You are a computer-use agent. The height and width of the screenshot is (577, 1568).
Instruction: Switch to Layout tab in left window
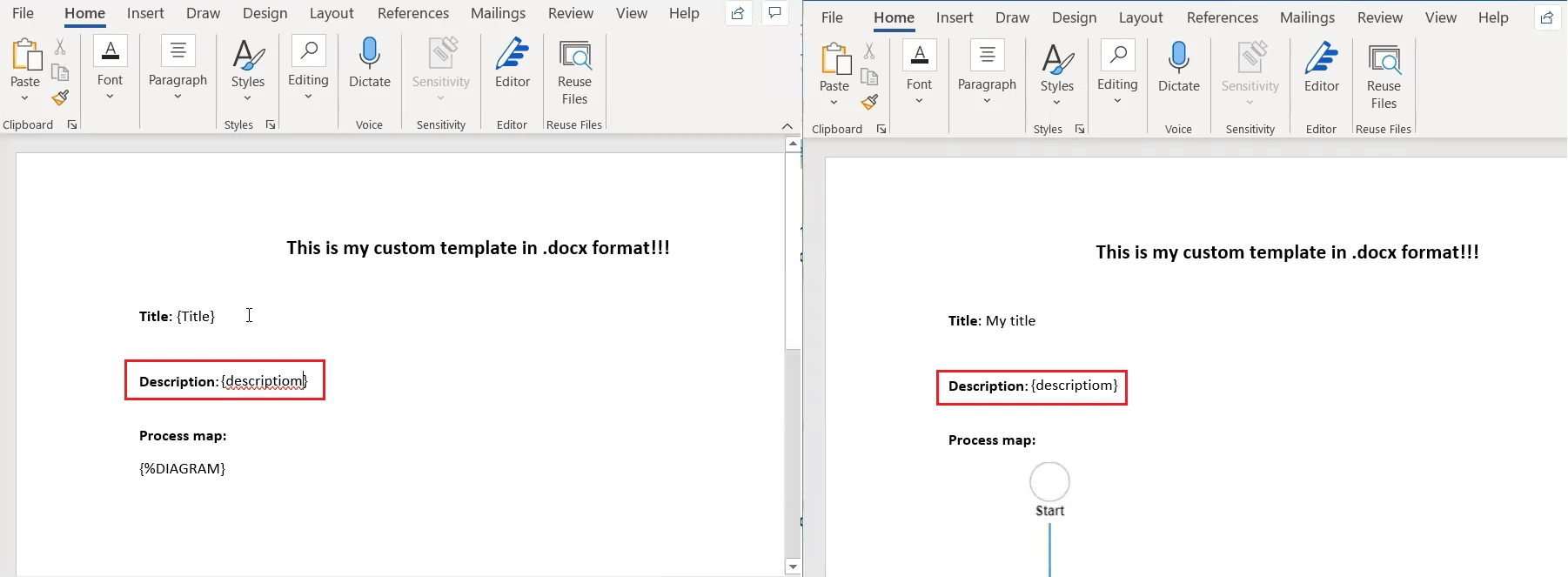tap(332, 13)
